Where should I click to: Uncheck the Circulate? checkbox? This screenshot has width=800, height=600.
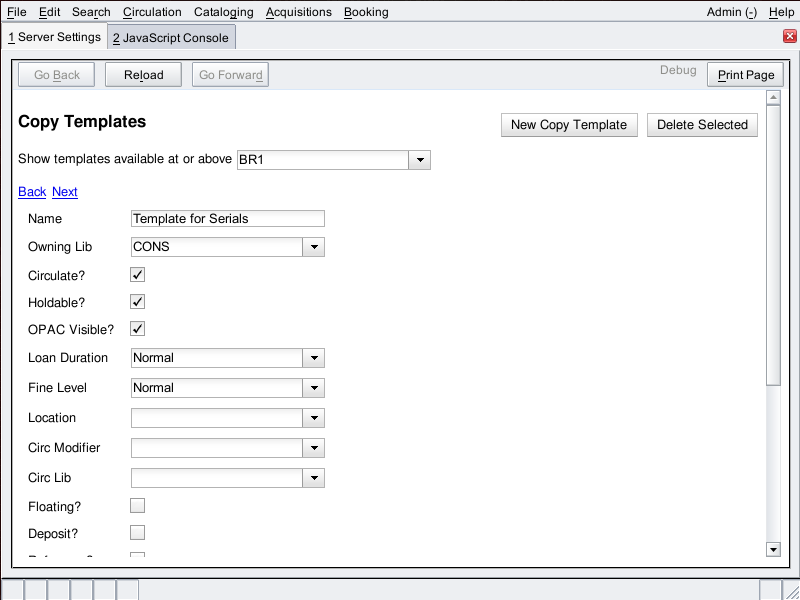(138, 274)
